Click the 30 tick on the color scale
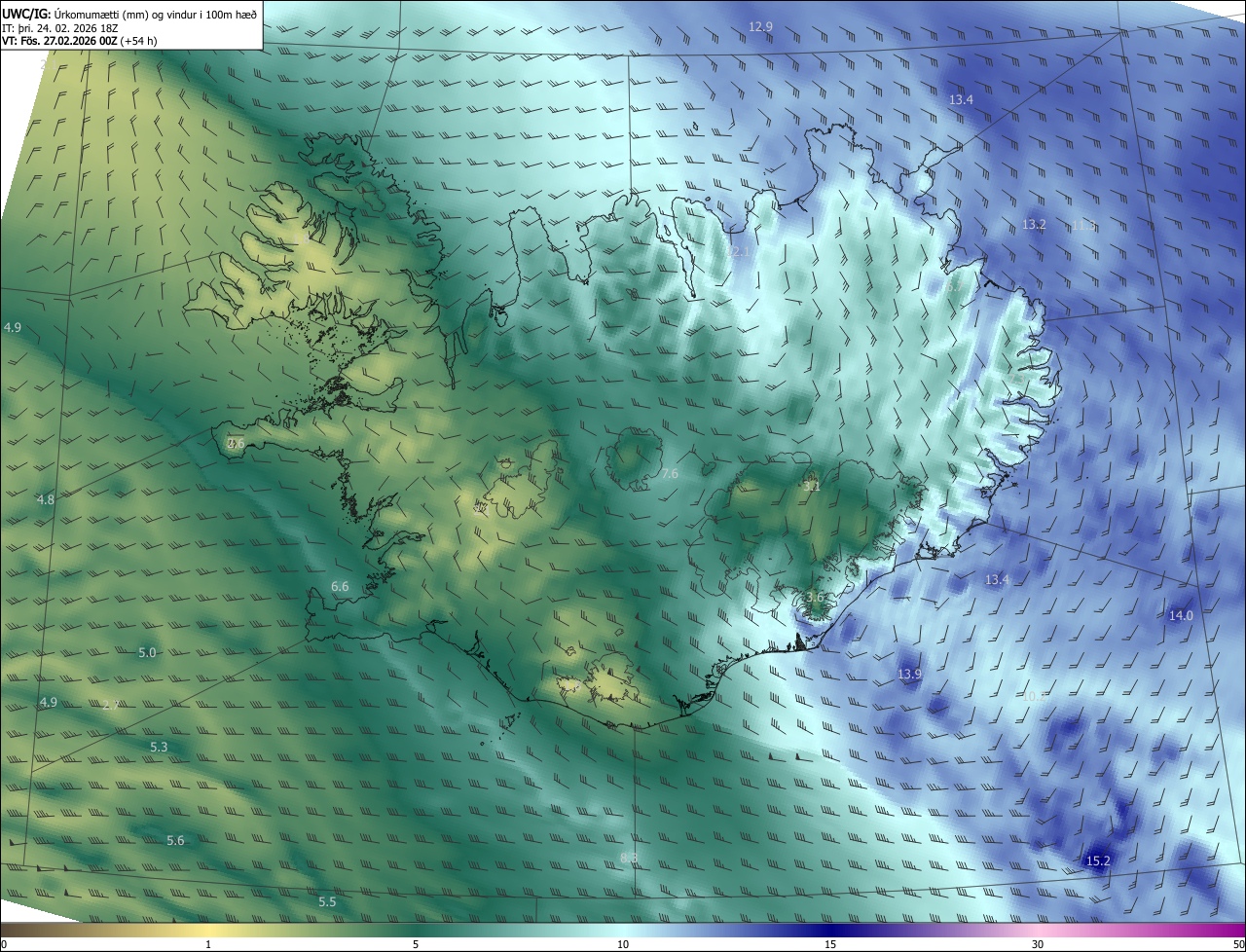1246x952 pixels. click(x=1038, y=945)
